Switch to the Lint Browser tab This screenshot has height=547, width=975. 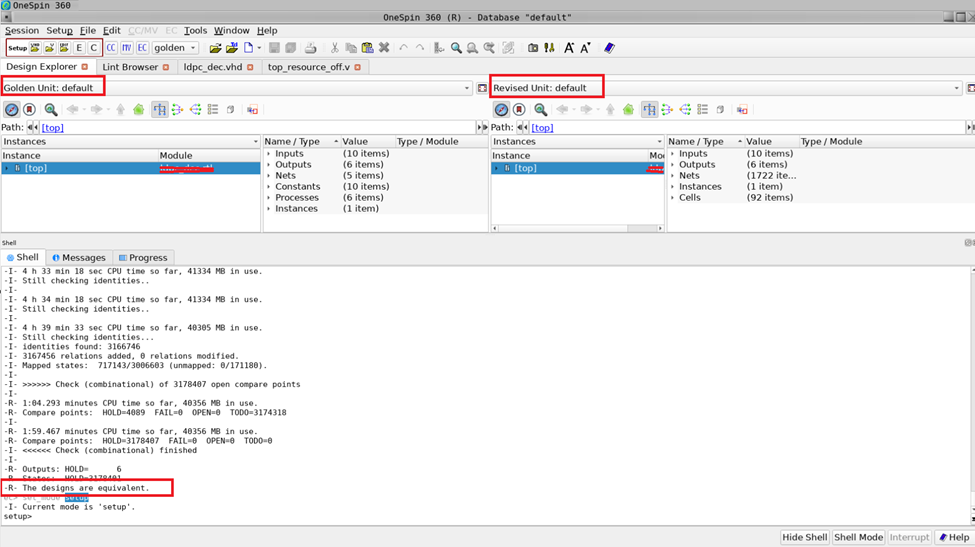[x=130, y=67]
